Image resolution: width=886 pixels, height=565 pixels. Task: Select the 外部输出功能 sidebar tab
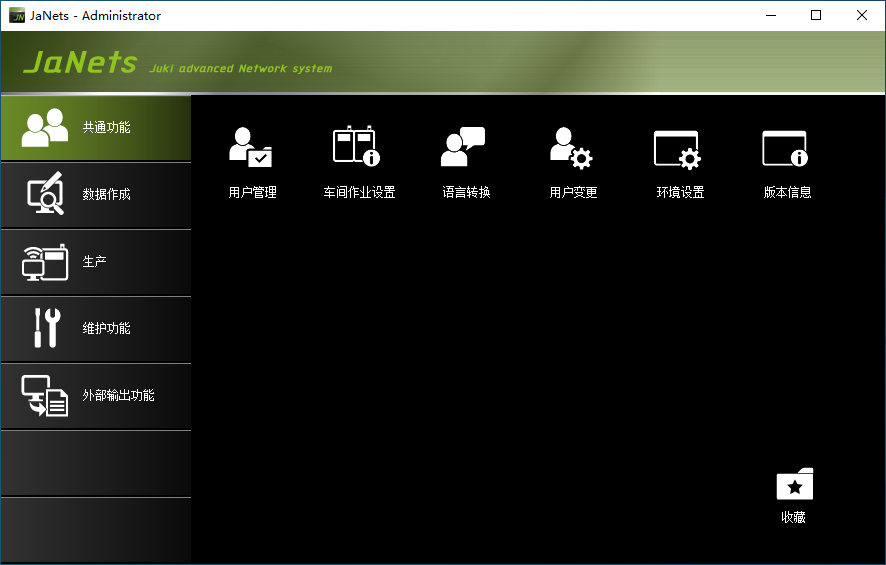[x=95, y=396]
